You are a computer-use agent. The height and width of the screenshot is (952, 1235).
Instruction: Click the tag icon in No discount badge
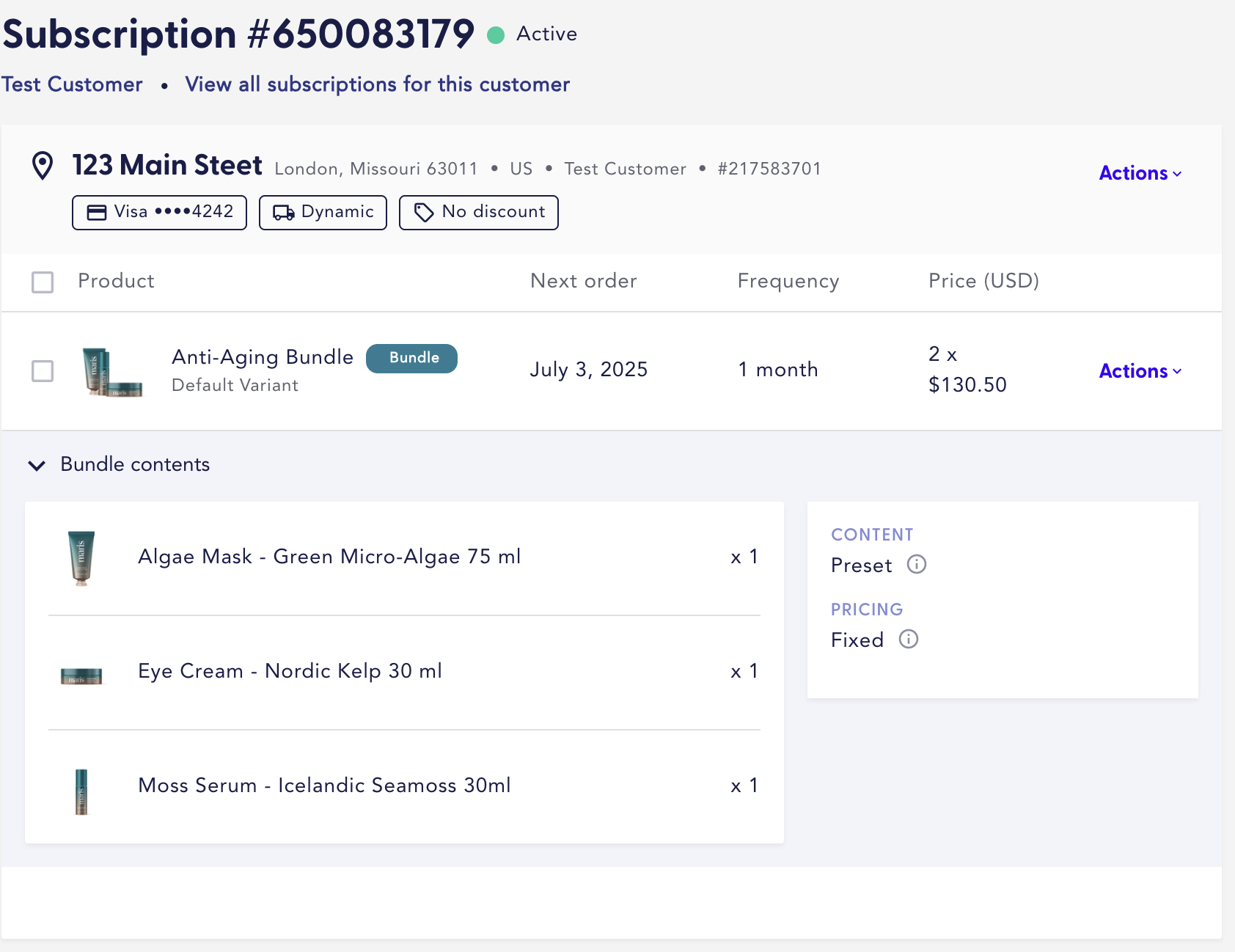click(x=424, y=213)
